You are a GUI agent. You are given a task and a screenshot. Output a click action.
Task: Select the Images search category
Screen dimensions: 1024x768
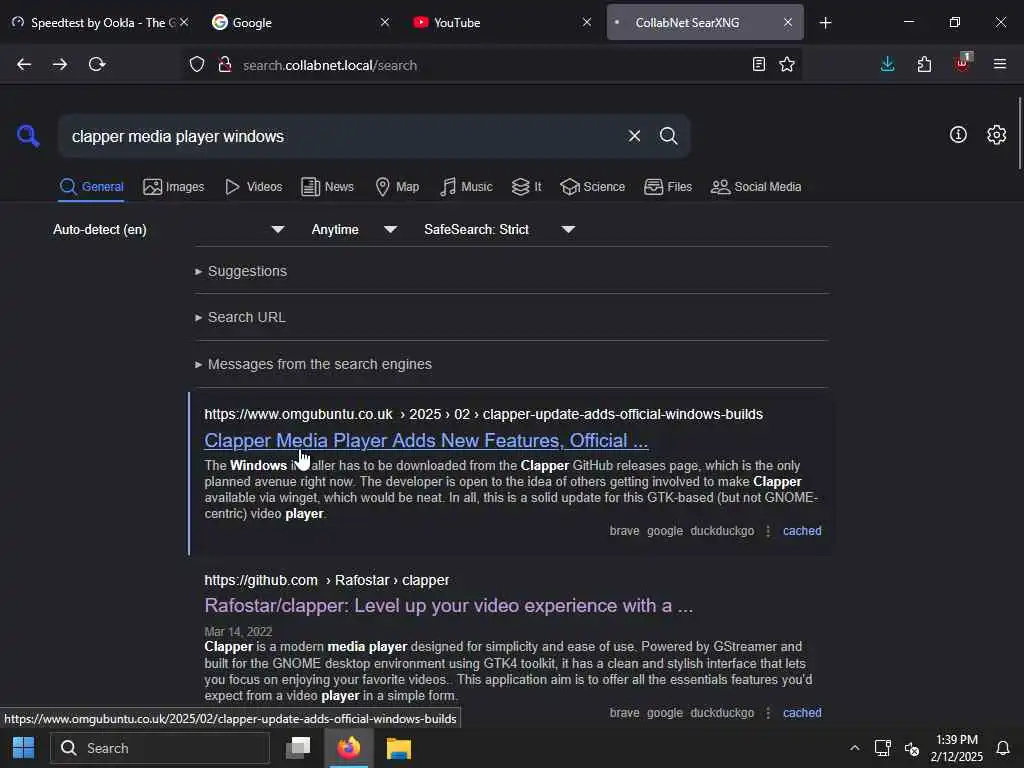click(174, 187)
